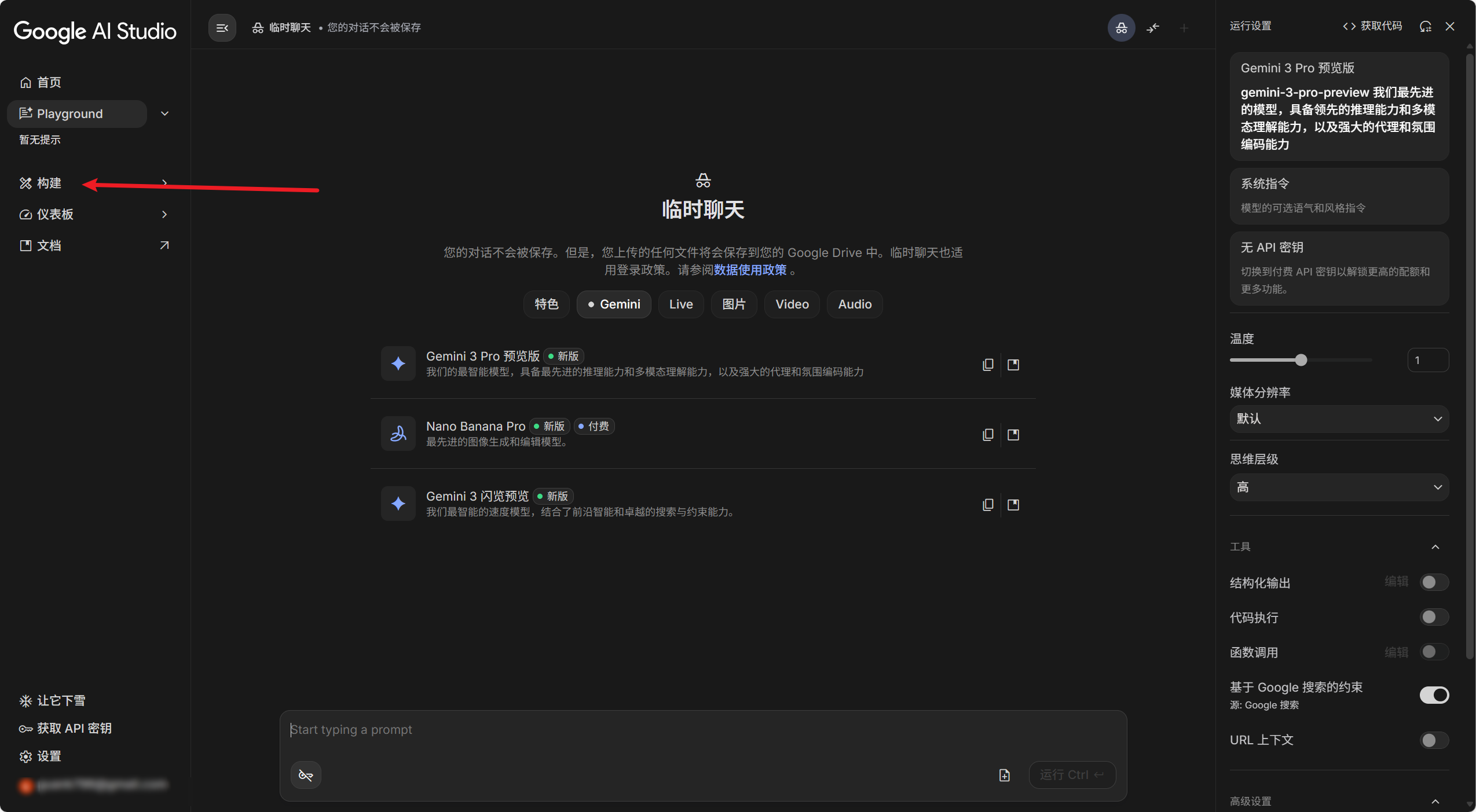Open the 数据使用政策 link

pyautogui.click(x=749, y=269)
